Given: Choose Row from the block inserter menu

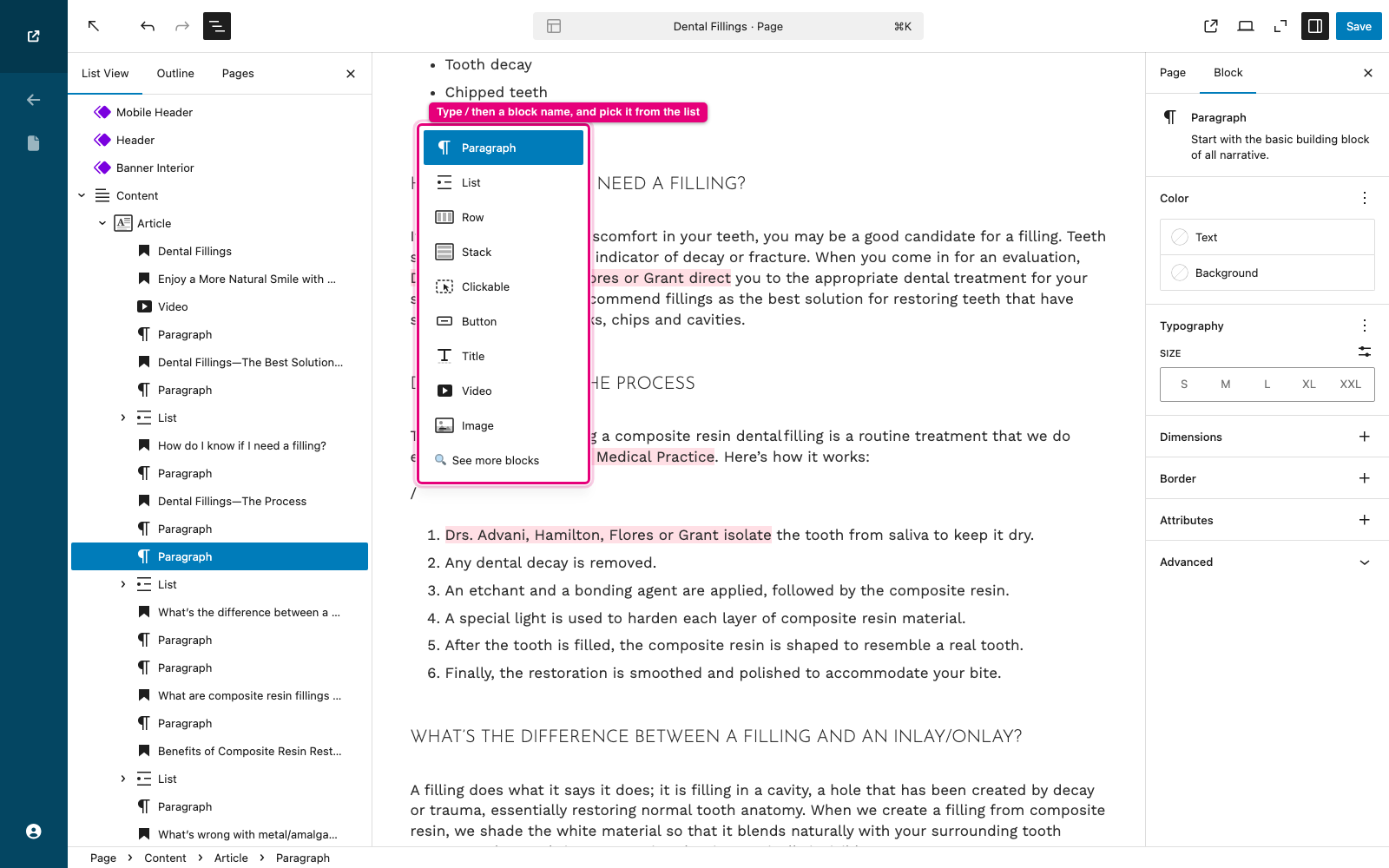Looking at the screenshot, I should point(504,217).
